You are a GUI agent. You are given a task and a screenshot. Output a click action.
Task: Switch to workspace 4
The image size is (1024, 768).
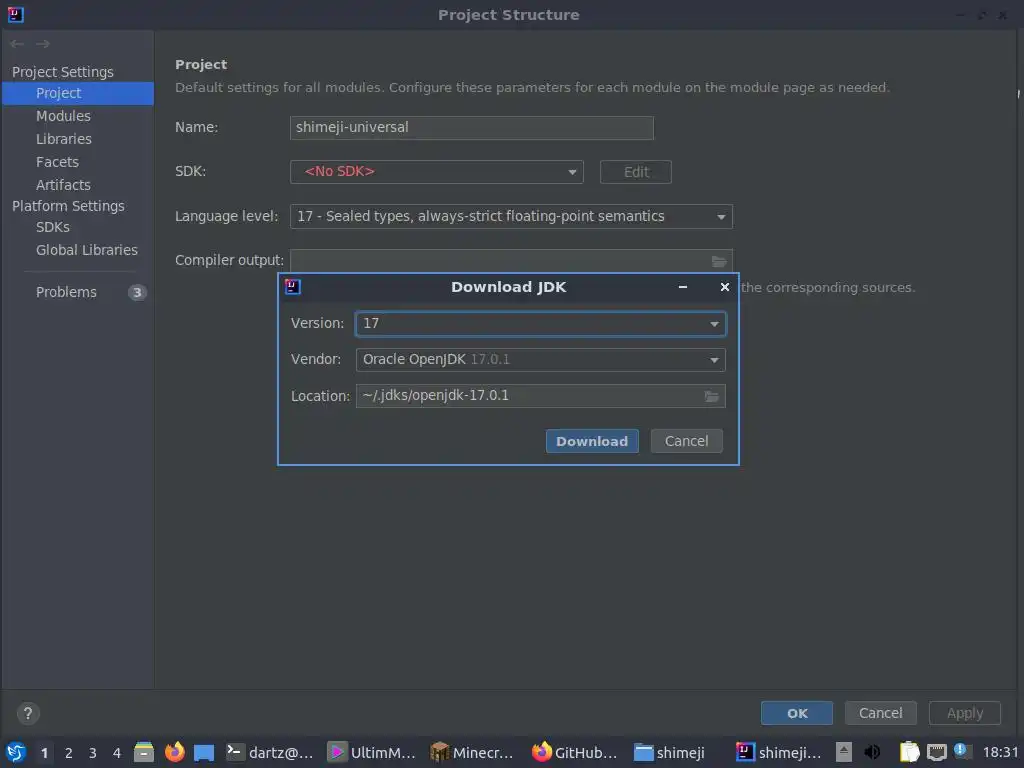[x=117, y=753]
